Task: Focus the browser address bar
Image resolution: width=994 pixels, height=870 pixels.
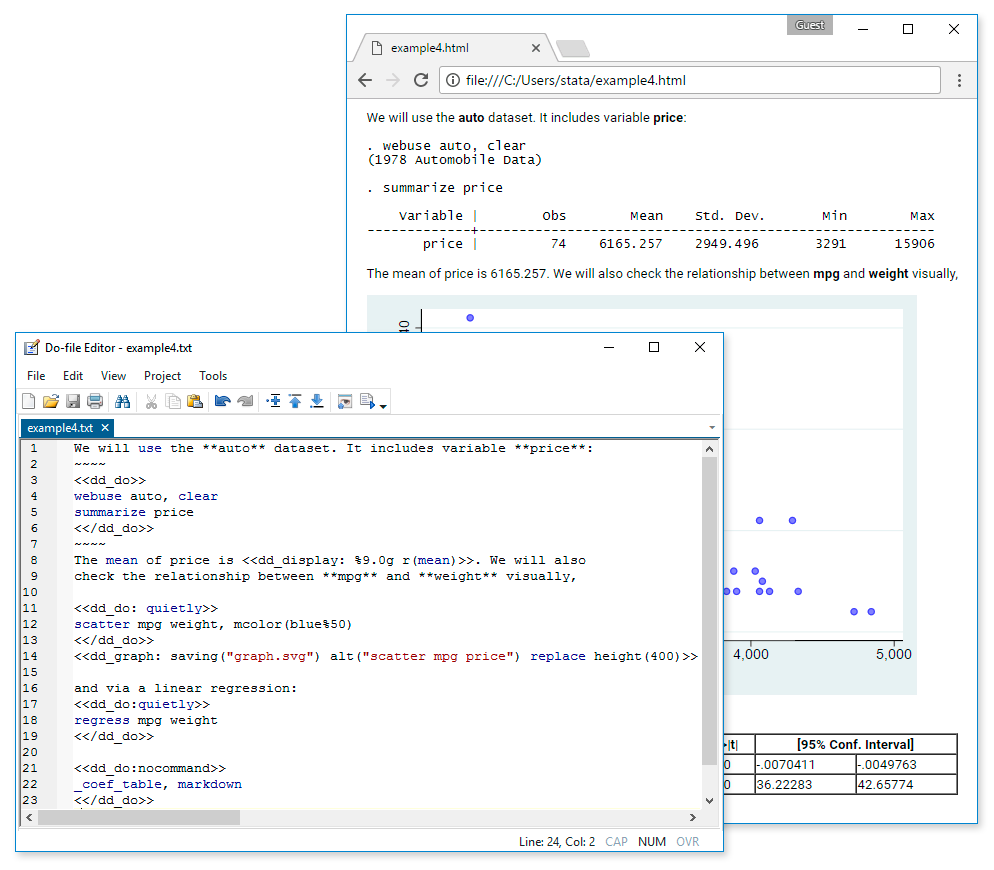Action: (x=690, y=80)
